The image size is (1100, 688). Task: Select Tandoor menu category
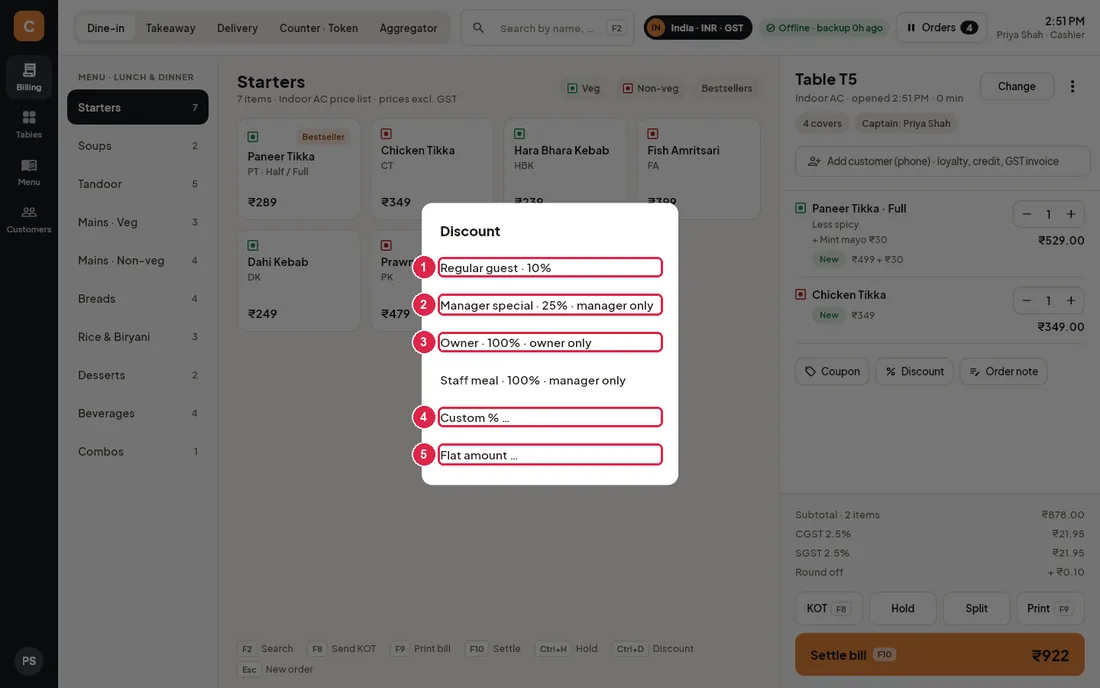tap(138, 184)
